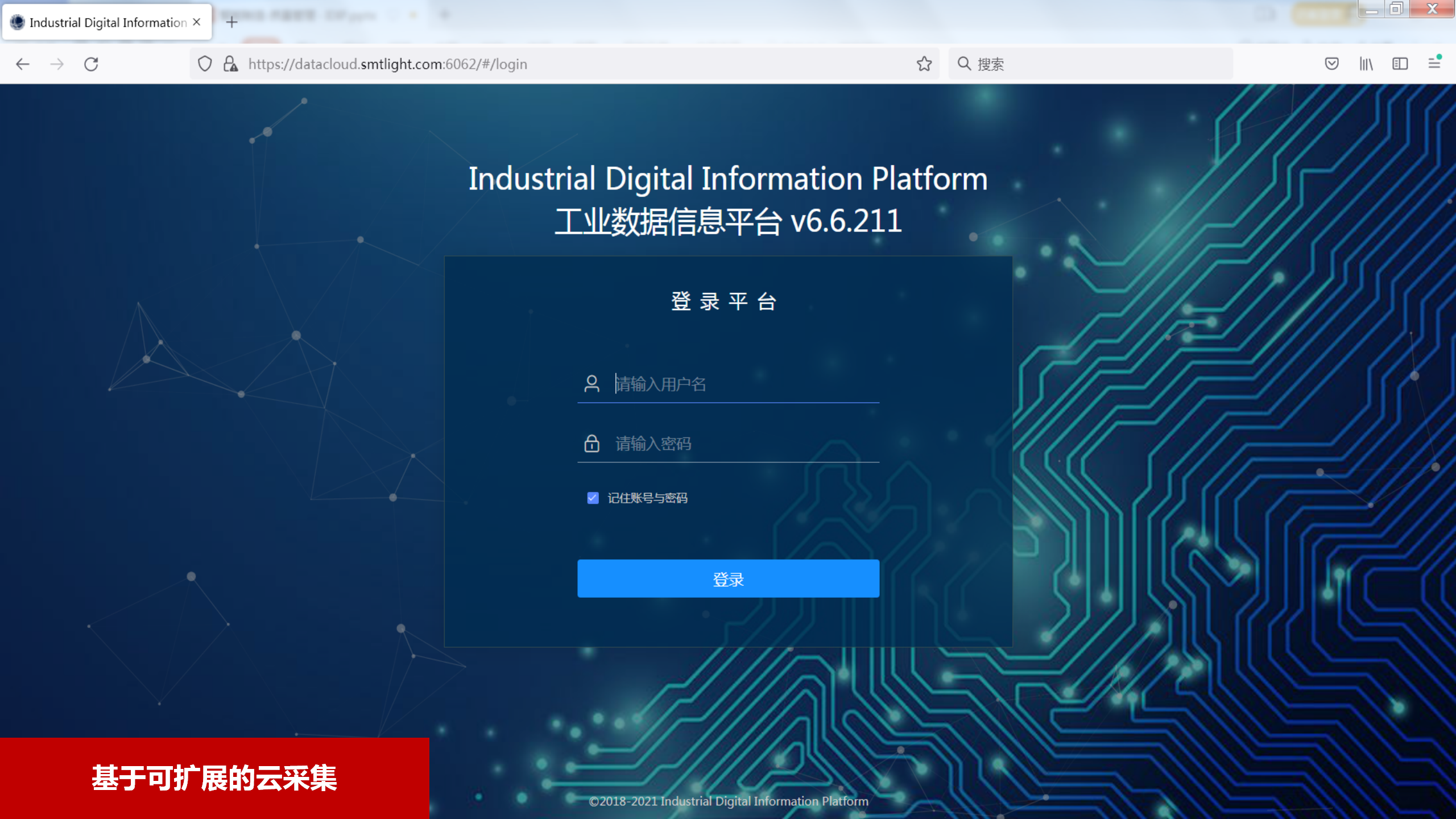The height and width of the screenshot is (819, 1456).
Task: Click the site security padlock icon
Action: (230, 64)
